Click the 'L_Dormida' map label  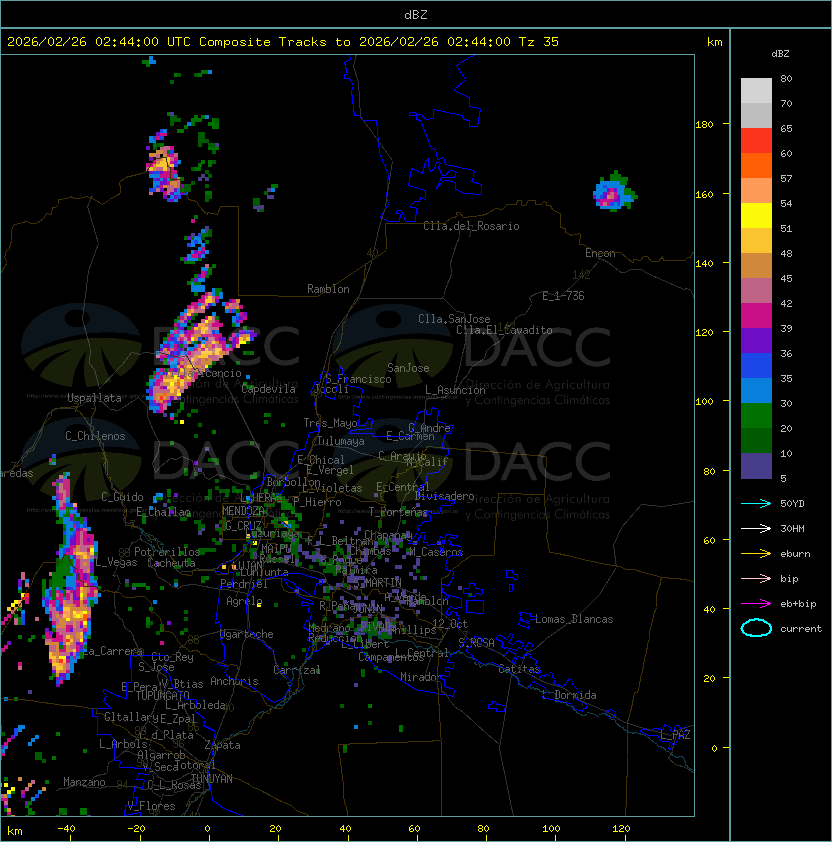click(x=569, y=695)
